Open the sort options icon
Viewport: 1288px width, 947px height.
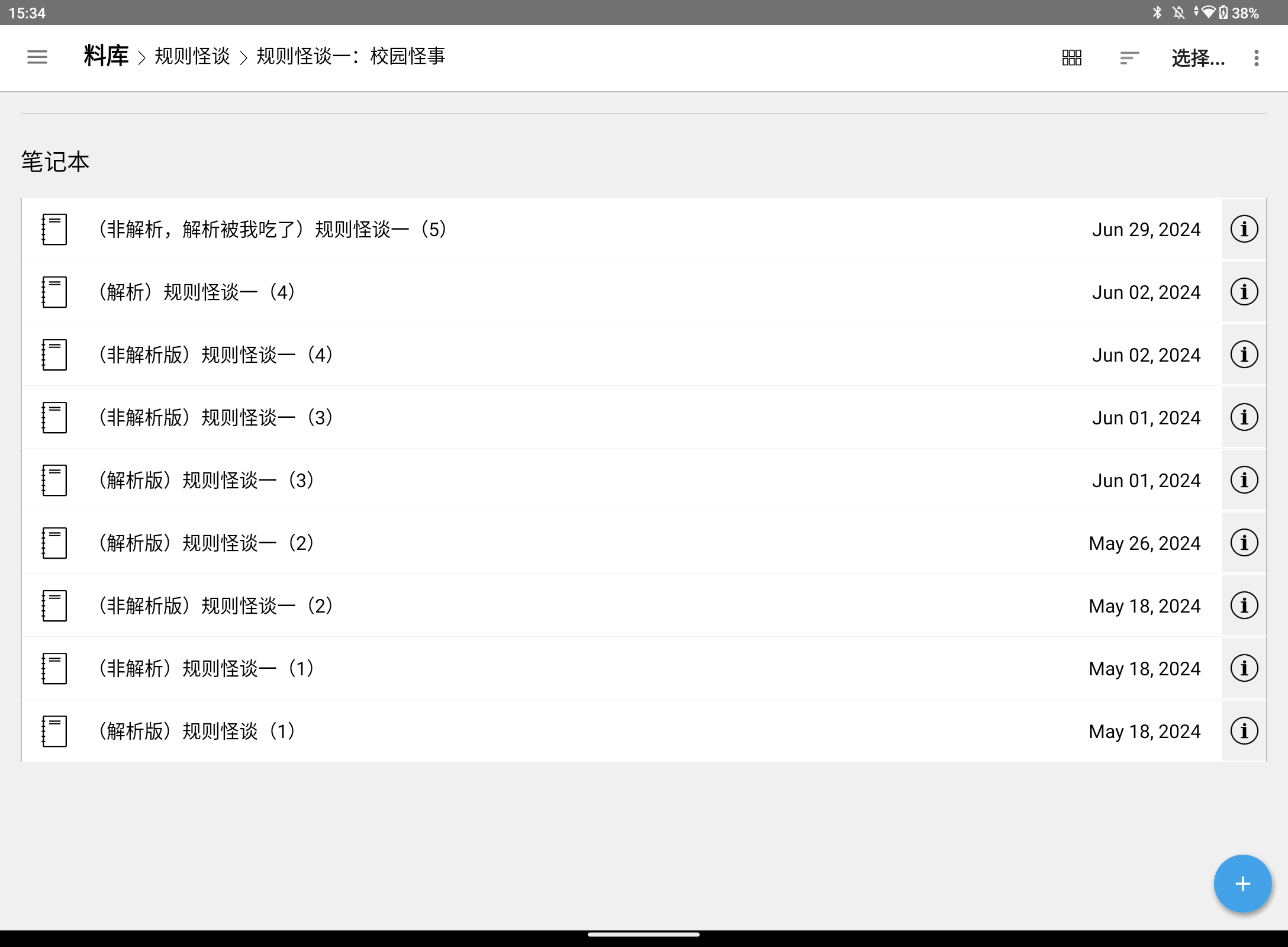click(1129, 57)
